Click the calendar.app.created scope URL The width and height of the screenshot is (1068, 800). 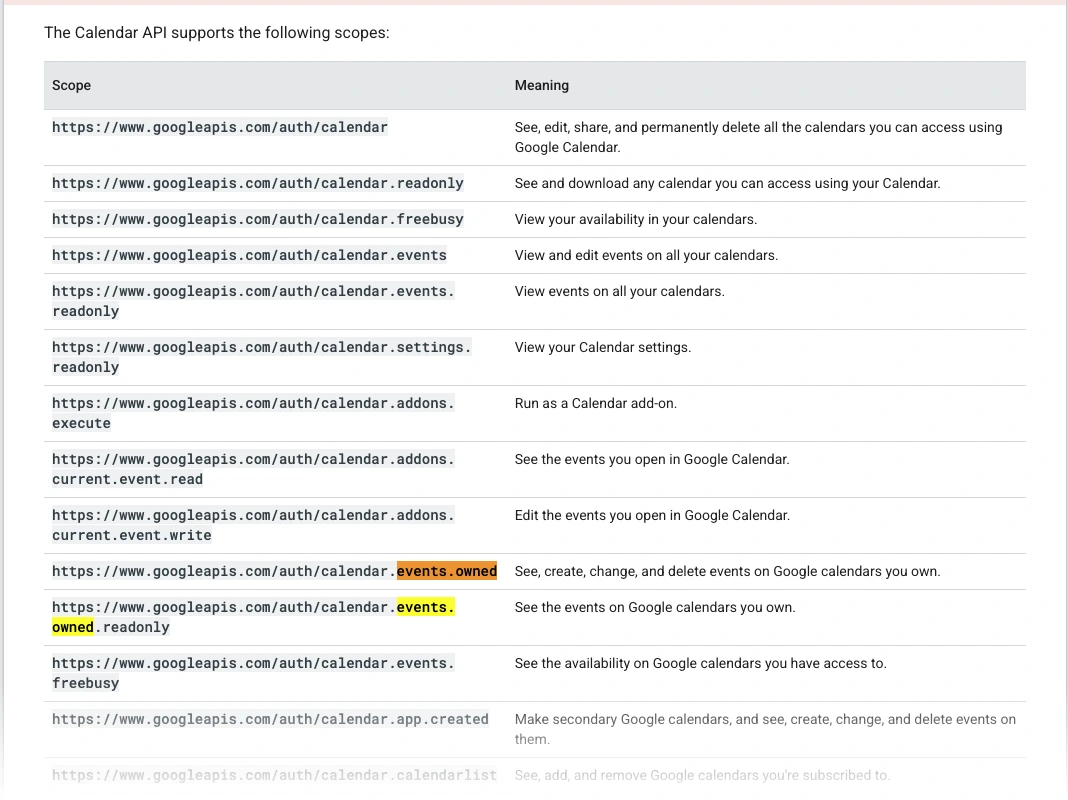270,720
